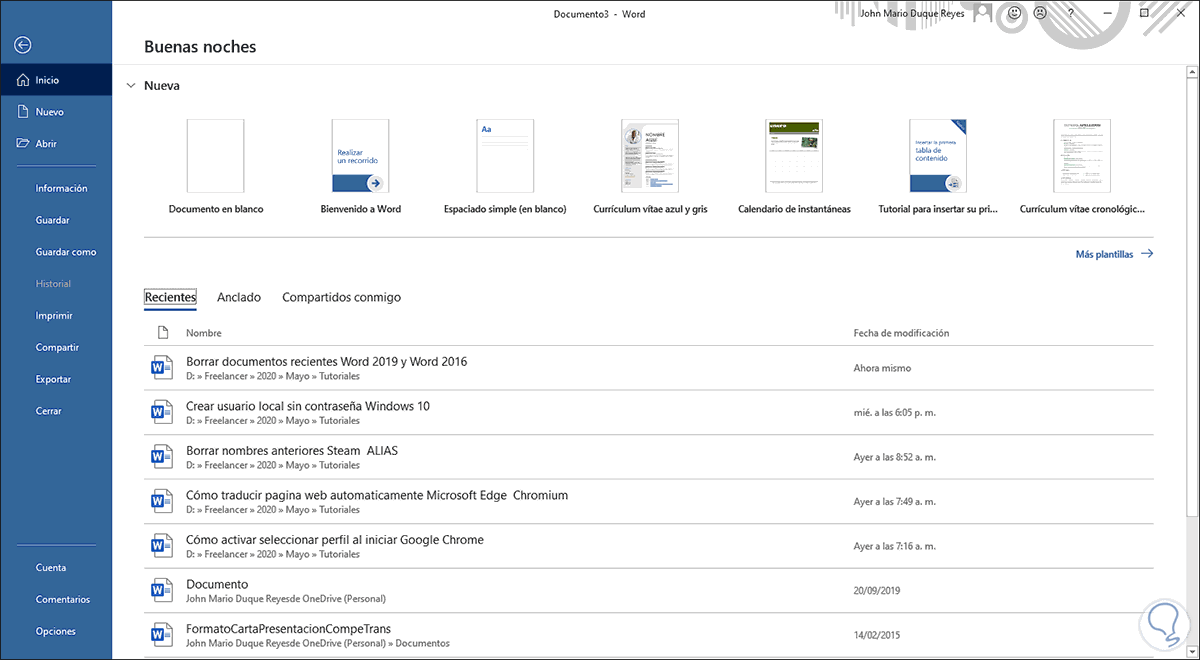This screenshot has height=660, width=1200.
Task: Choose Currículum vitae cronológico template
Action: tap(1083, 168)
